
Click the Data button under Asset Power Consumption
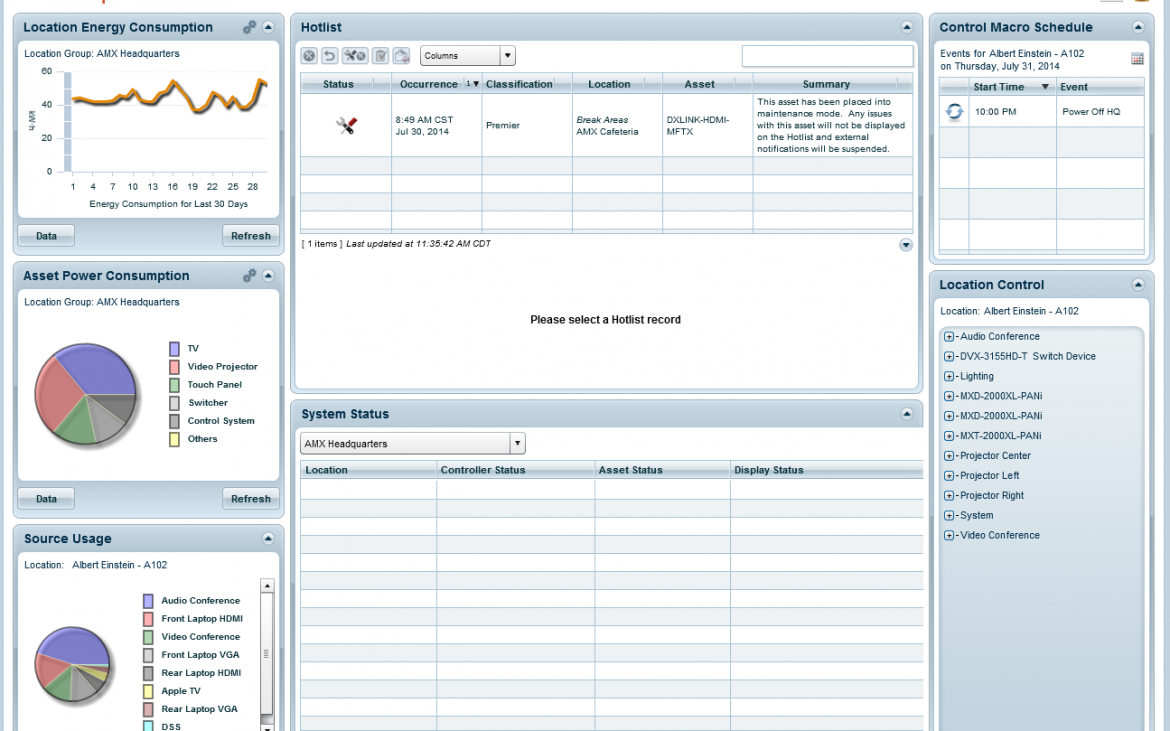click(x=45, y=498)
